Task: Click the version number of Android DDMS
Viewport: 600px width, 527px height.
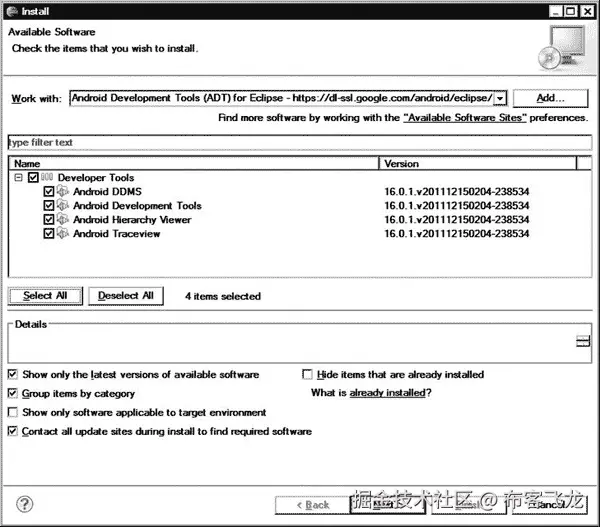Action: [457, 191]
